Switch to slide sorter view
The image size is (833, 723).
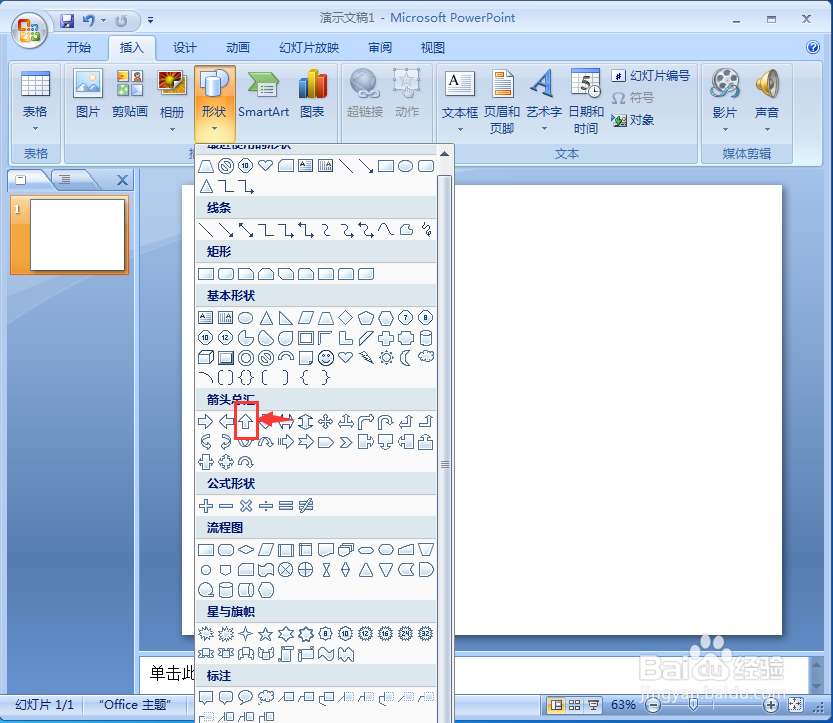575,705
